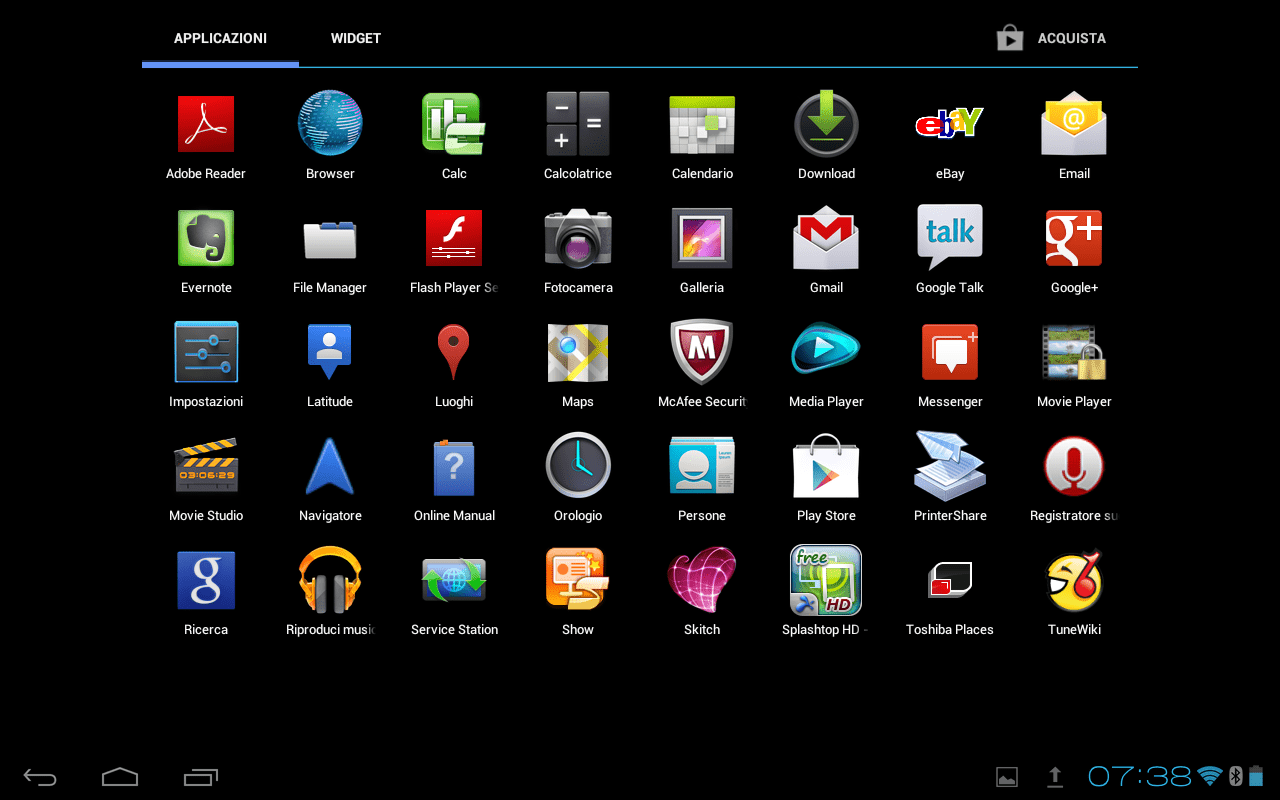Open the McAfee Security app

pos(702,352)
